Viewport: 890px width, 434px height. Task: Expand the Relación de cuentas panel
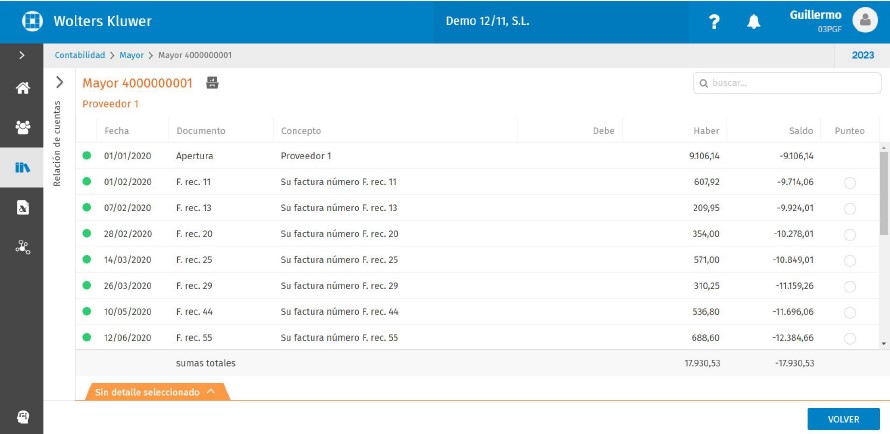click(59, 83)
